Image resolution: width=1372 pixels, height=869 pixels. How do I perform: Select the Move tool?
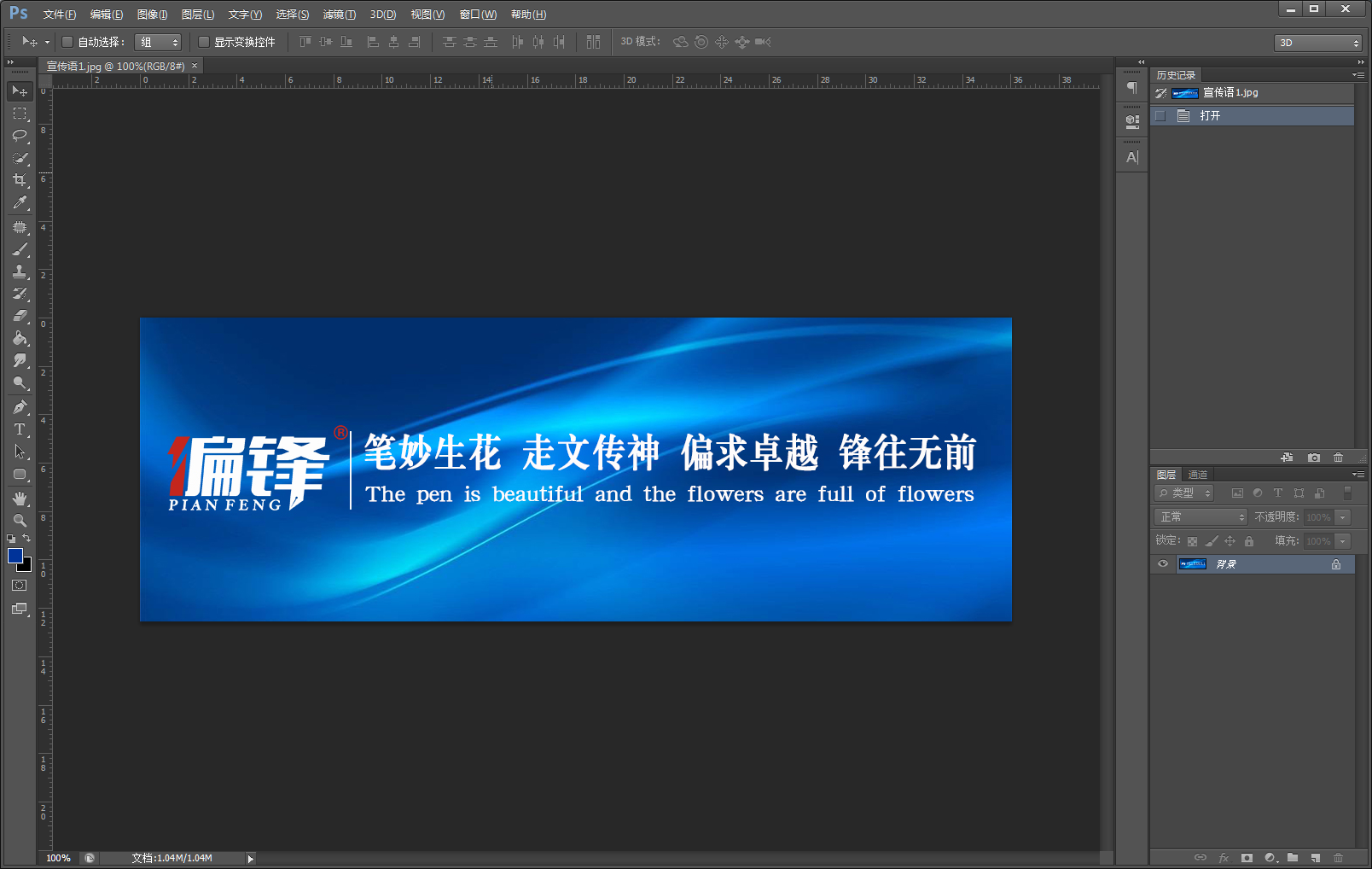(20, 90)
